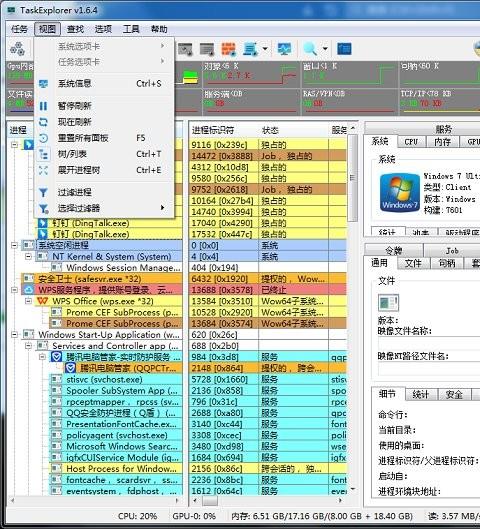This screenshot has width=480, height=529.
Task: Click the DingTalk icon on PID 17532 row
Action: tap(43, 234)
